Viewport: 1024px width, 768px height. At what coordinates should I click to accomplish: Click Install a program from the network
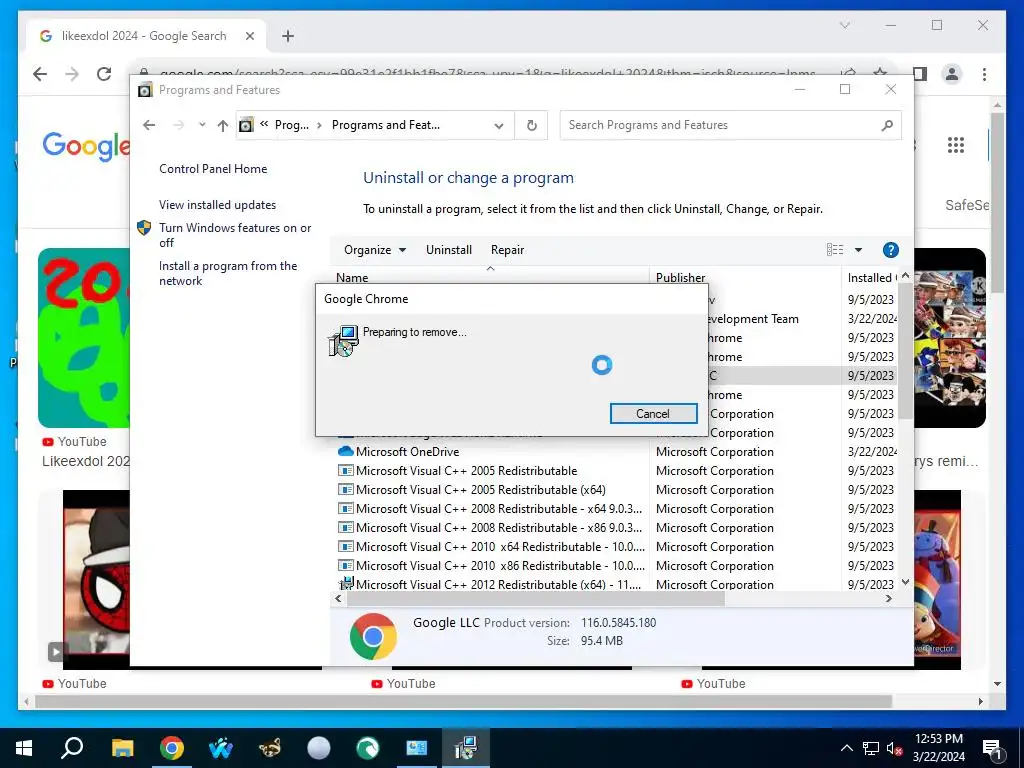(x=228, y=273)
